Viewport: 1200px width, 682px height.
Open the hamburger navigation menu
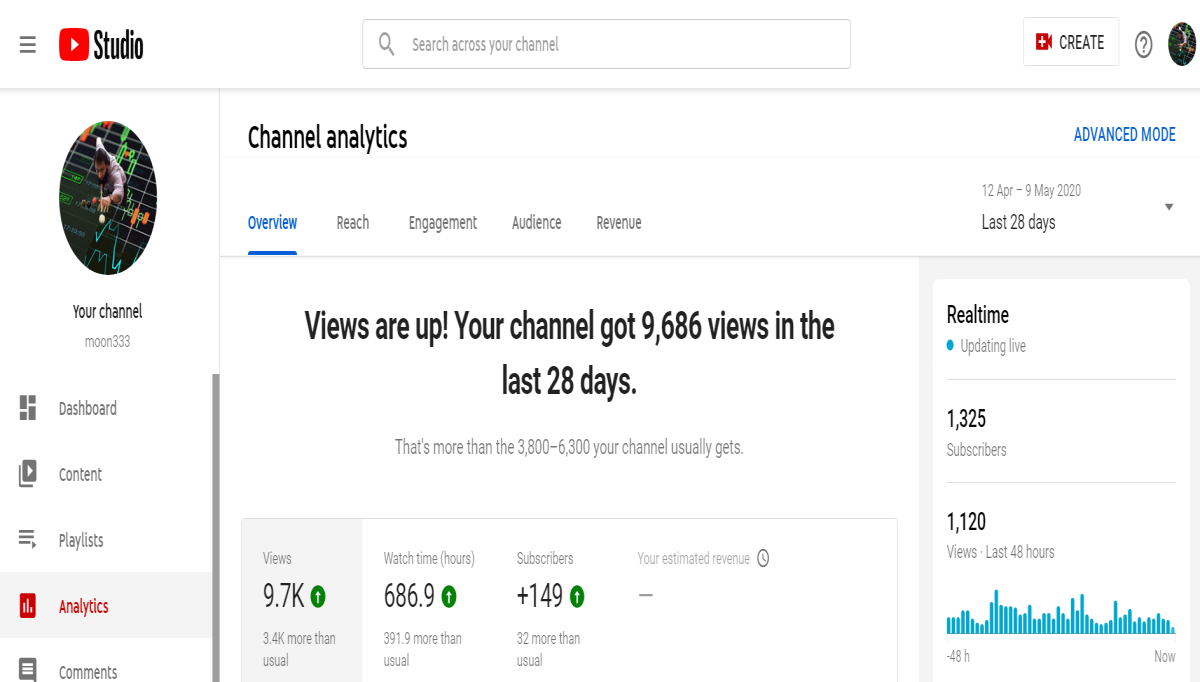[28, 45]
